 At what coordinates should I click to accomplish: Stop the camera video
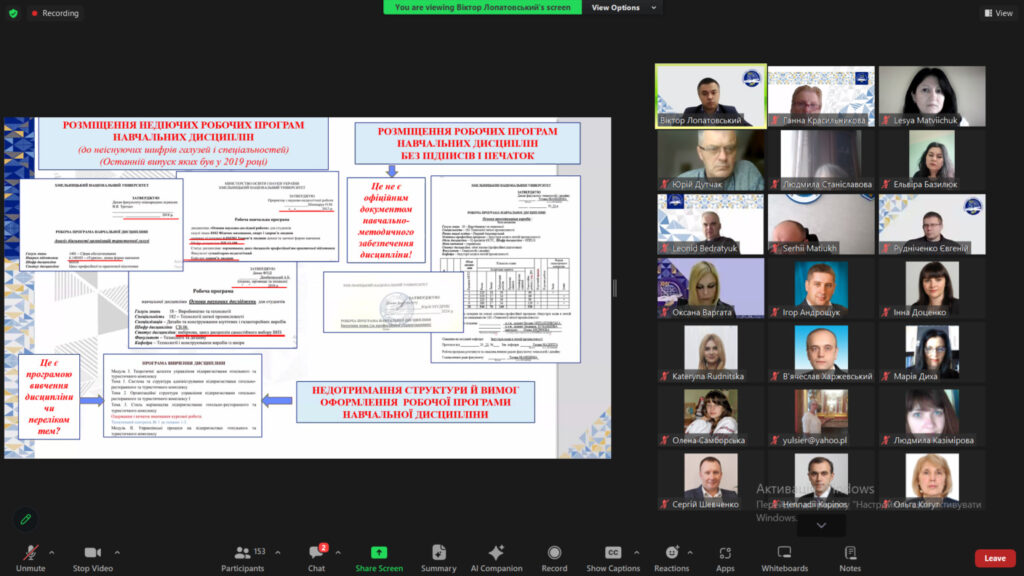coord(93,557)
